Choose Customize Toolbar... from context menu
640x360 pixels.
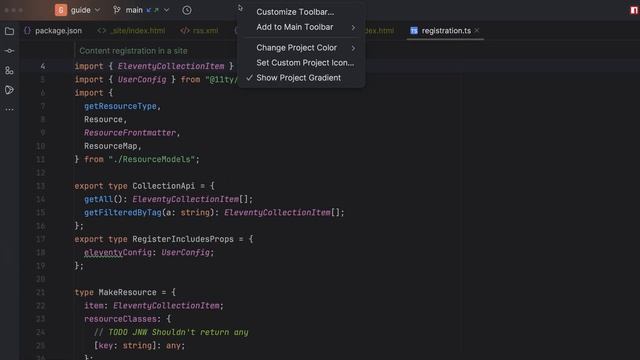pyautogui.click(x=301, y=12)
